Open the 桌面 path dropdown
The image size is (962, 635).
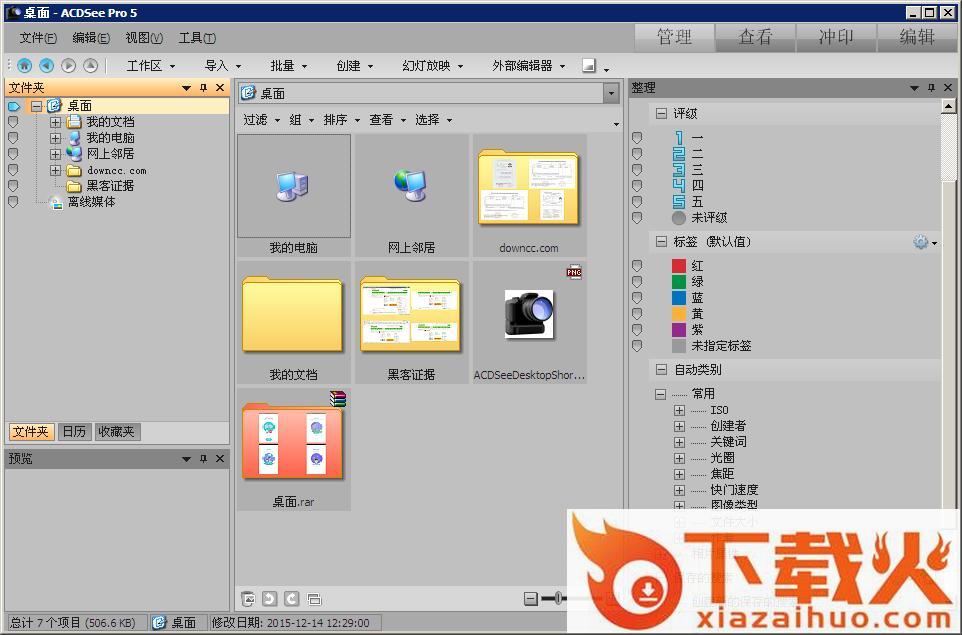coord(610,93)
